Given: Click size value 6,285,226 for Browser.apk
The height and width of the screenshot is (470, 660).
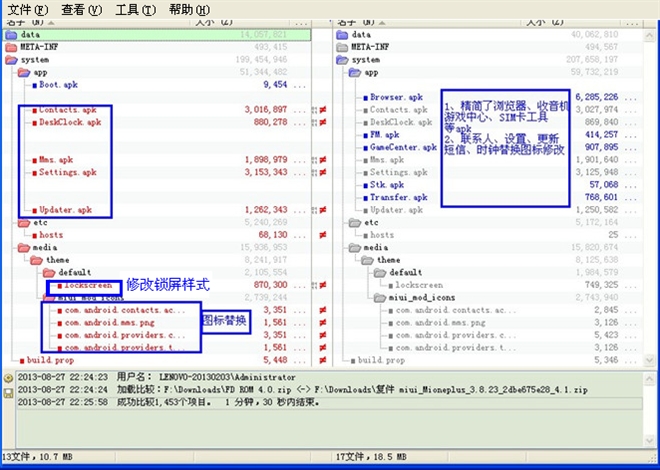Looking at the screenshot, I should point(597,97).
